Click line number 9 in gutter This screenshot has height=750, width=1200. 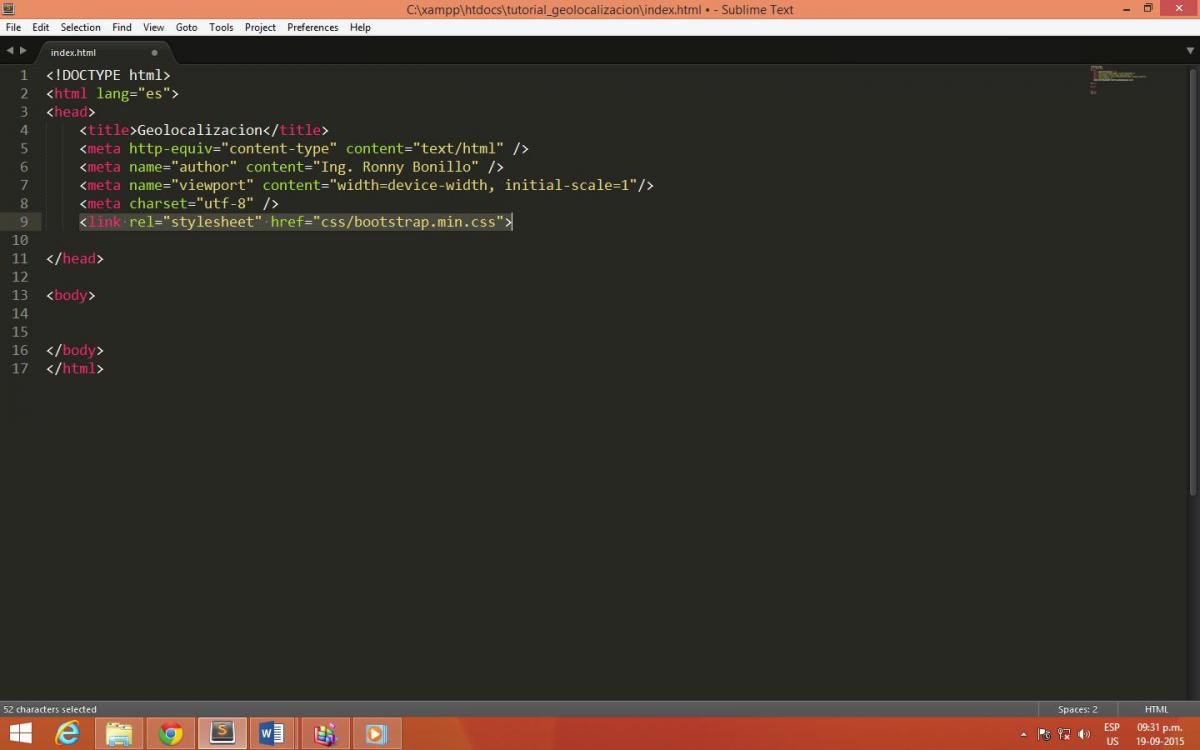(x=23, y=221)
